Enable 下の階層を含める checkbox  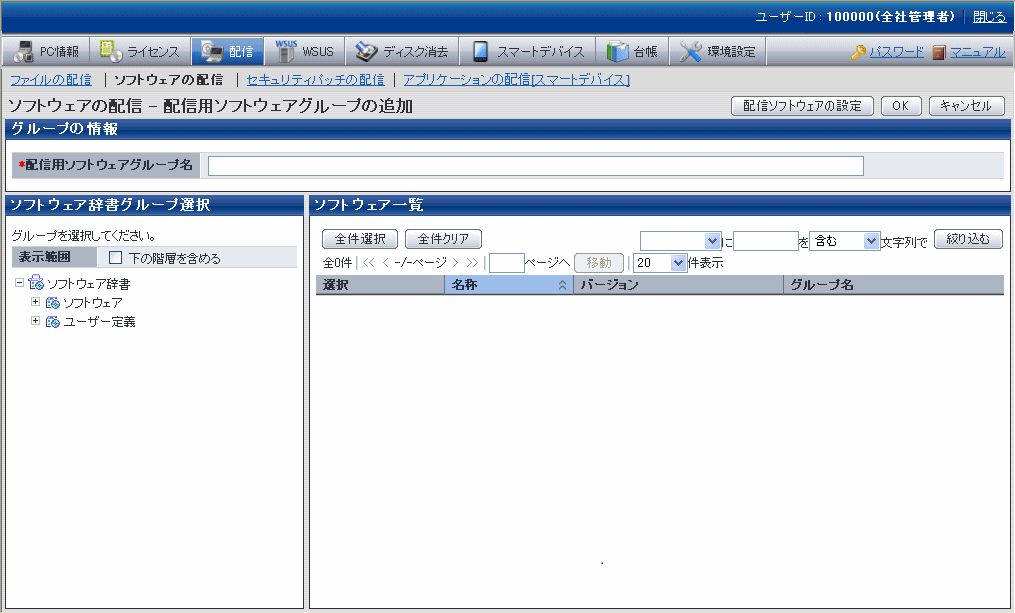tap(116, 258)
